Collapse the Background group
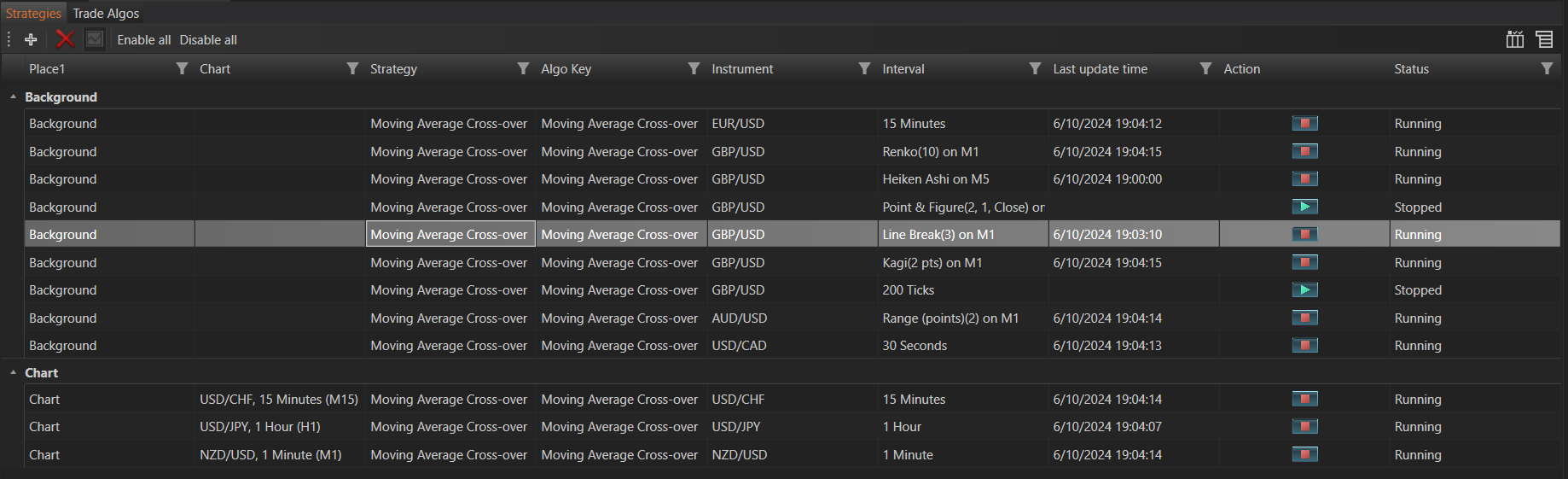1568x479 pixels. 13,97
